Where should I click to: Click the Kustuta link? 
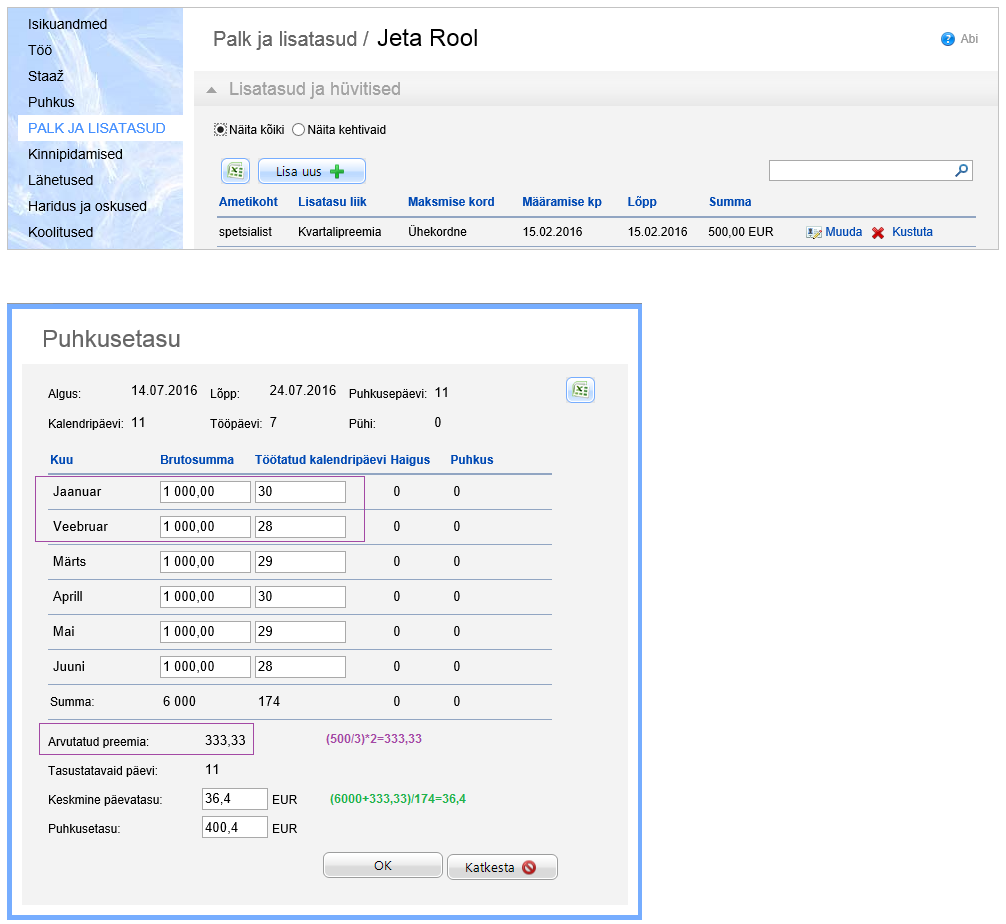pyautogui.click(x=912, y=232)
